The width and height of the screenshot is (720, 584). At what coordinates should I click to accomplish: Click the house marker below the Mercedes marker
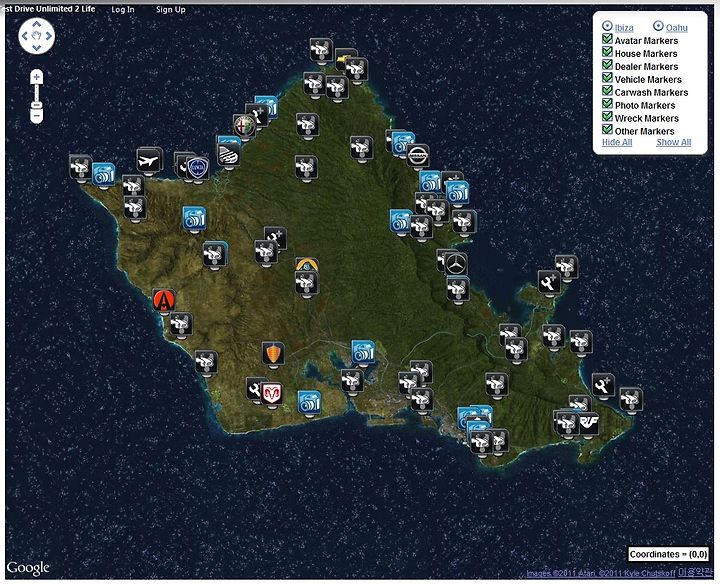pos(458,290)
